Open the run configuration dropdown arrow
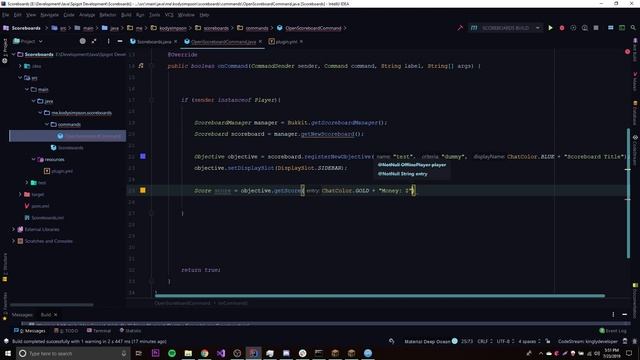The width and height of the screenshot is (640, 360). (538, 28)
